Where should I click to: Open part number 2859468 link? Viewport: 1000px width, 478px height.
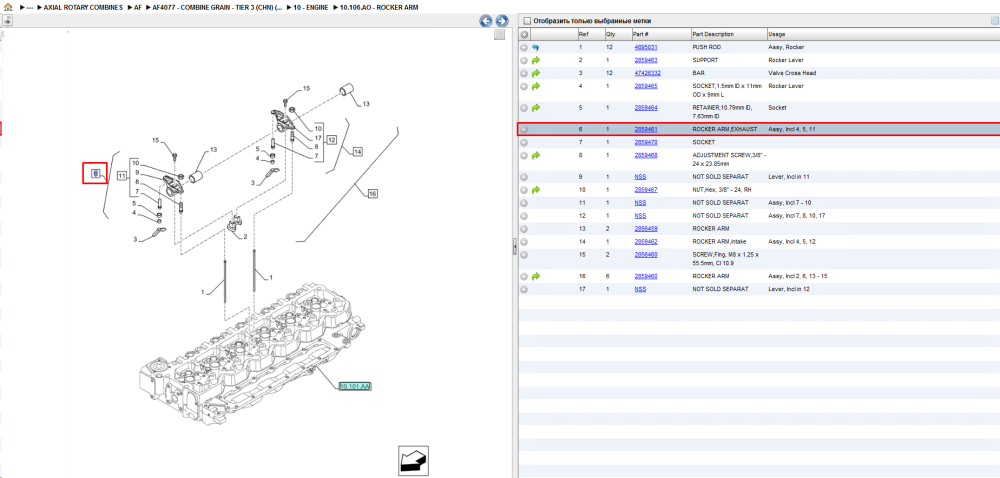[x=645, y=155]
